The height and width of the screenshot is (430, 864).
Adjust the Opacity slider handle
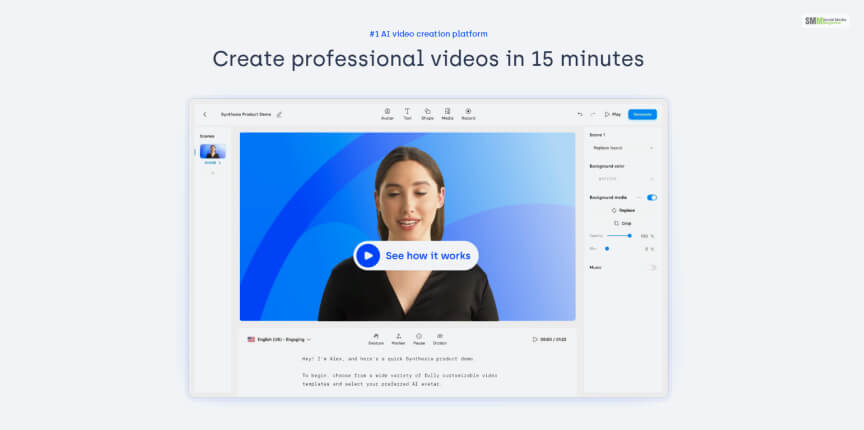[629, 235]
